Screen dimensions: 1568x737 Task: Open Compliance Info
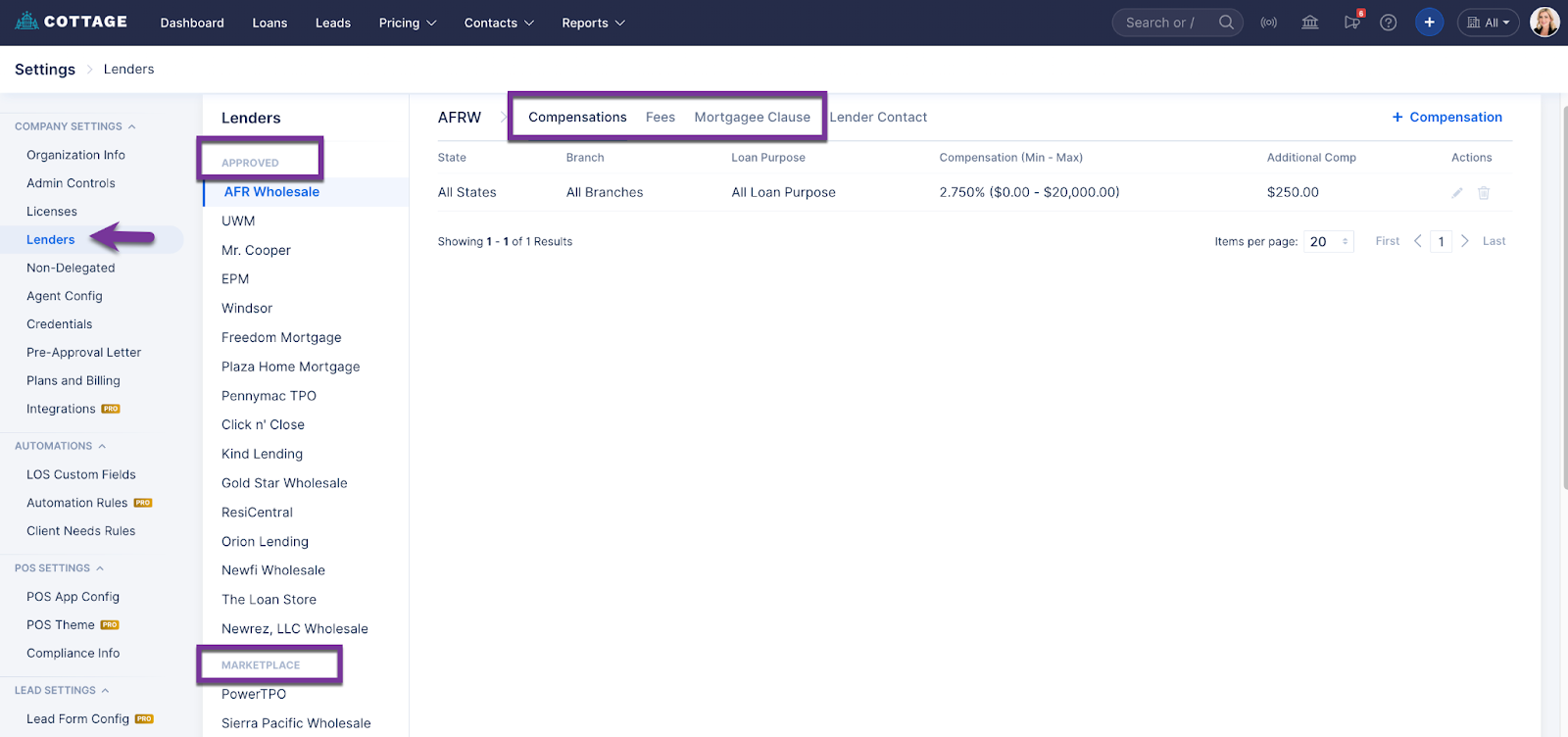coord(73,654)
